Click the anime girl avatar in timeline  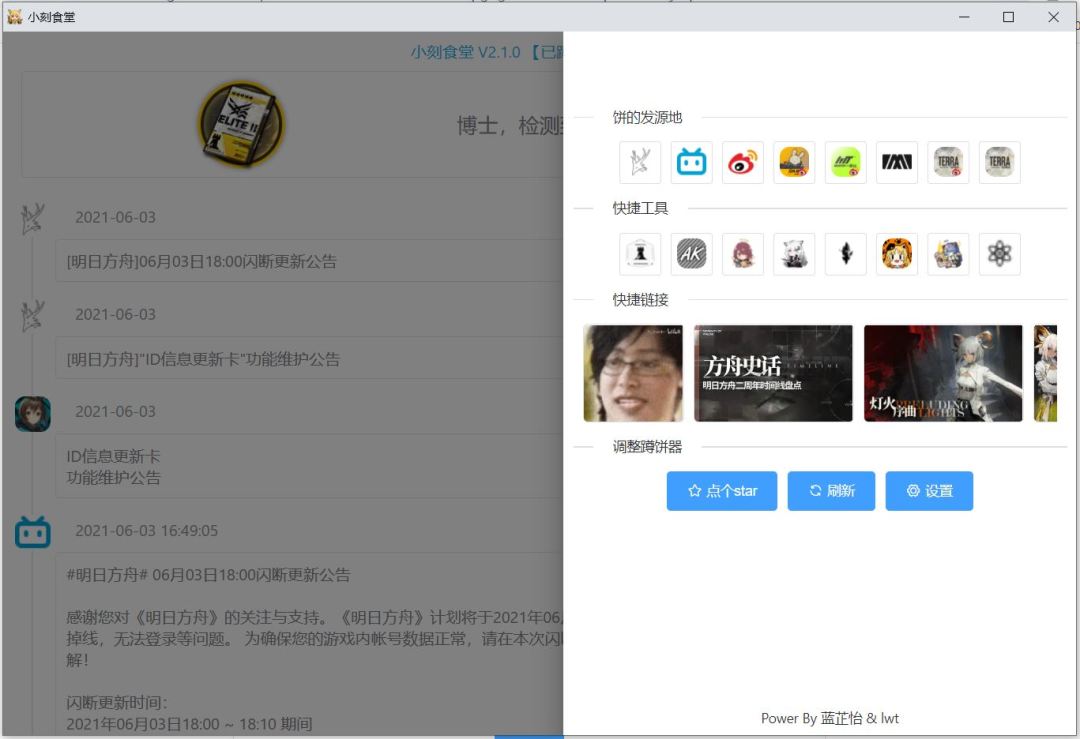(32, 414)
